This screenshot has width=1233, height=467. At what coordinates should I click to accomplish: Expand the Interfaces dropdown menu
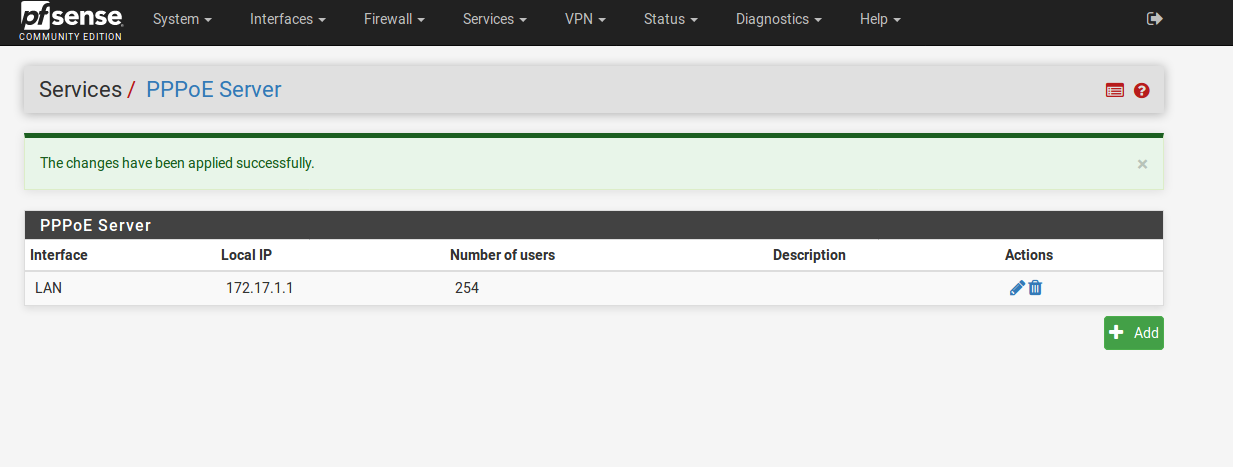pyautogui.click(x=287, y=19)
